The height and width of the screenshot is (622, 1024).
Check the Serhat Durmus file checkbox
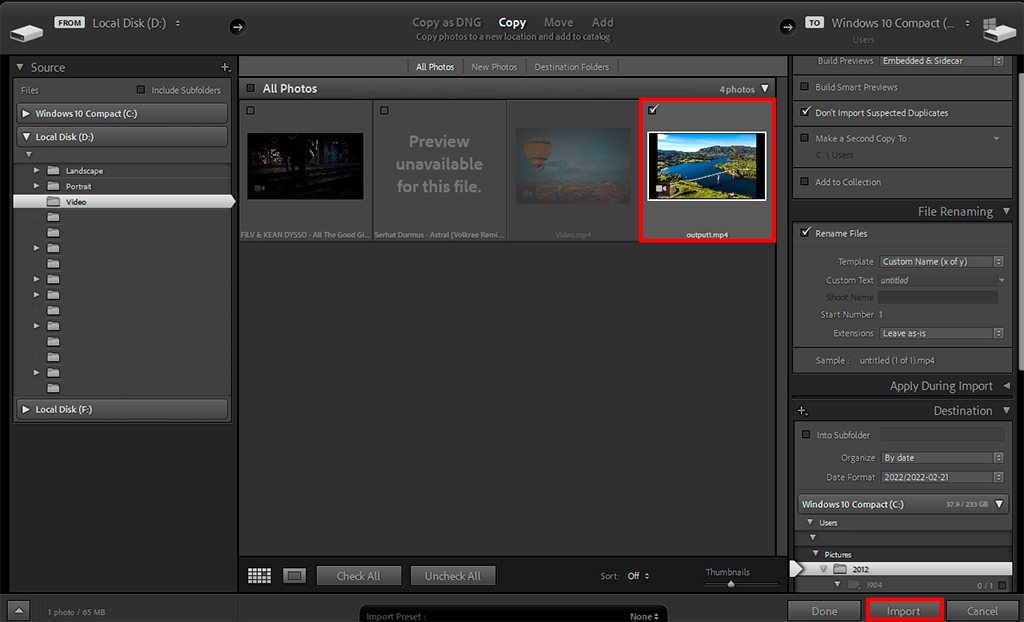pos(384,111)
